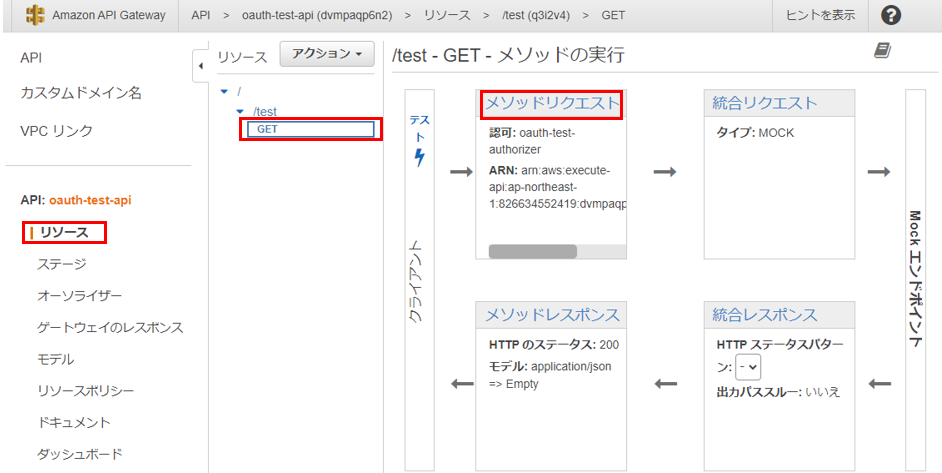Collapse the root / tree node
The image size is (942, 473).
point(225,92)
